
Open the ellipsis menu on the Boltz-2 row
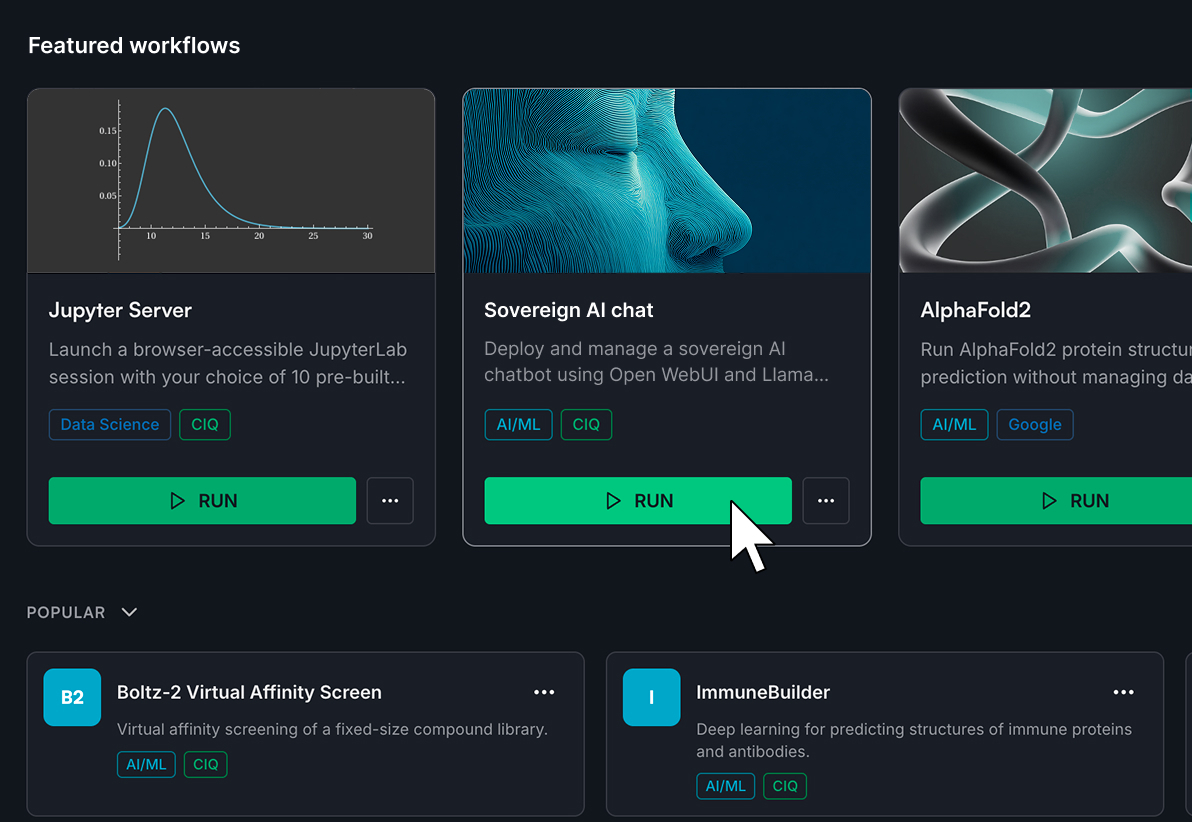pyautogui.click(x=544, y=692)
